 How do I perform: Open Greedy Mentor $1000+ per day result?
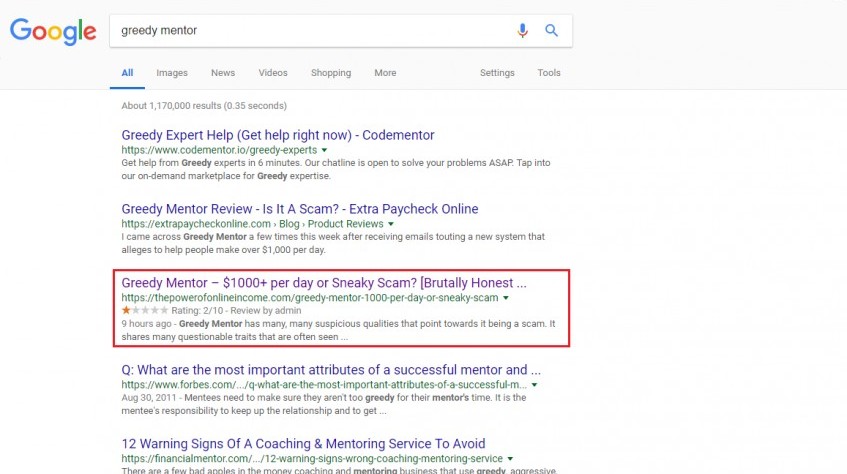click(324, 283)
